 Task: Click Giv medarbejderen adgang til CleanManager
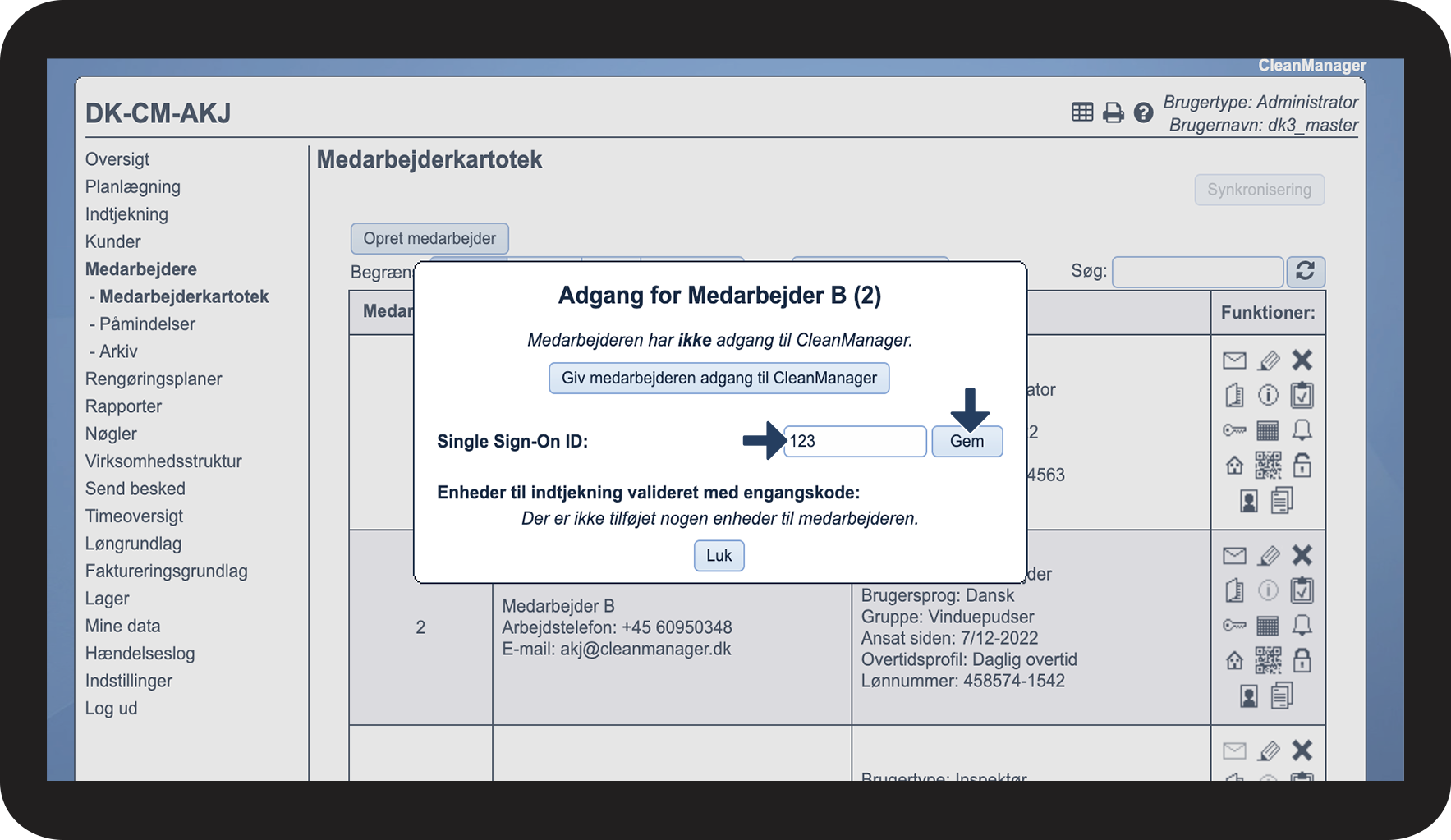click(x=719, y=378)
